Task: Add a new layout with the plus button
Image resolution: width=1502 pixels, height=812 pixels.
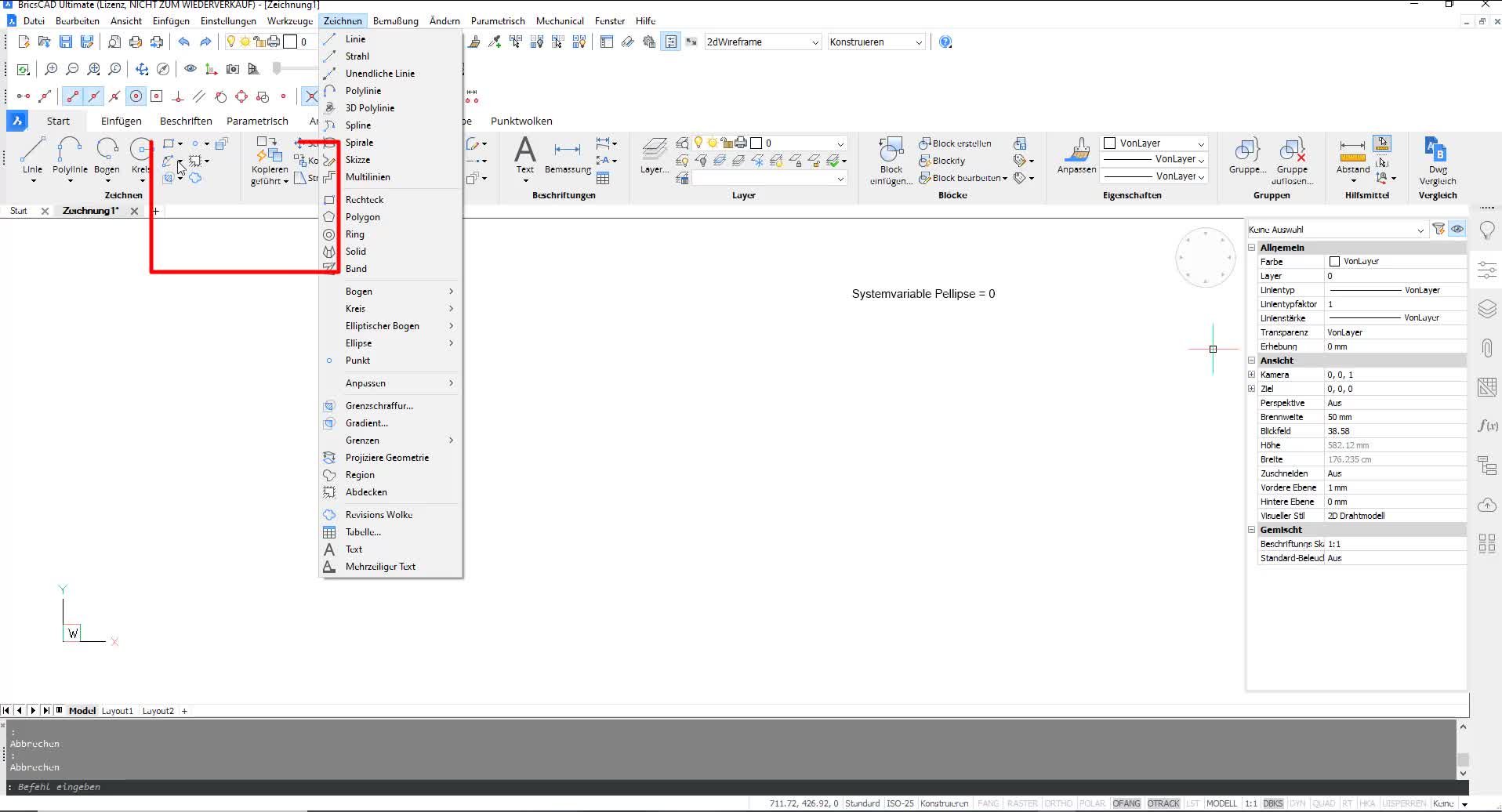Action: click(x=184, y=711)
